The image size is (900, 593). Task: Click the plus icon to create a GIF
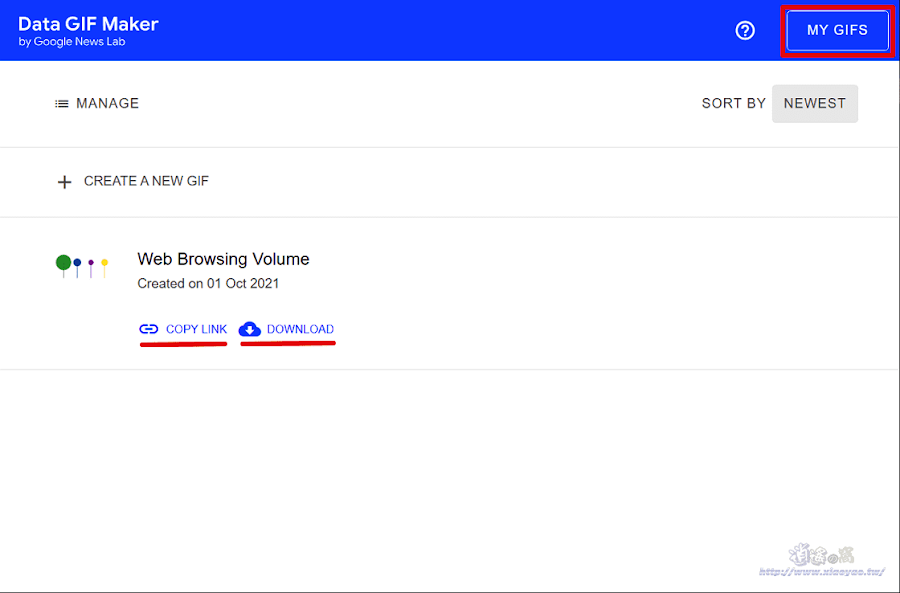click(x=65, y=182)
